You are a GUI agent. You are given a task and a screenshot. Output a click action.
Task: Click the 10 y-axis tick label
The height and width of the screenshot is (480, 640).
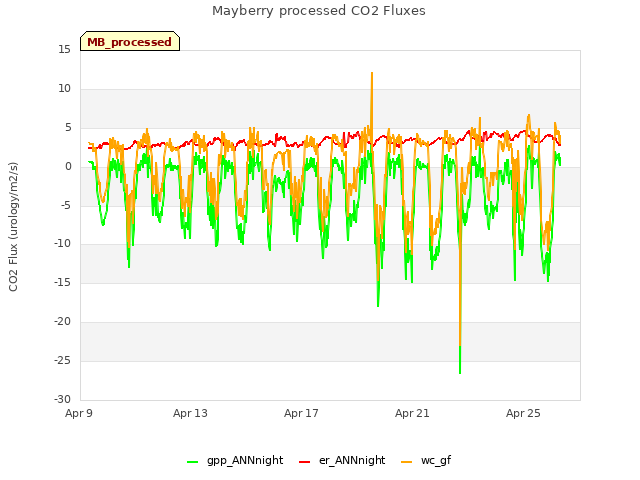64,89
